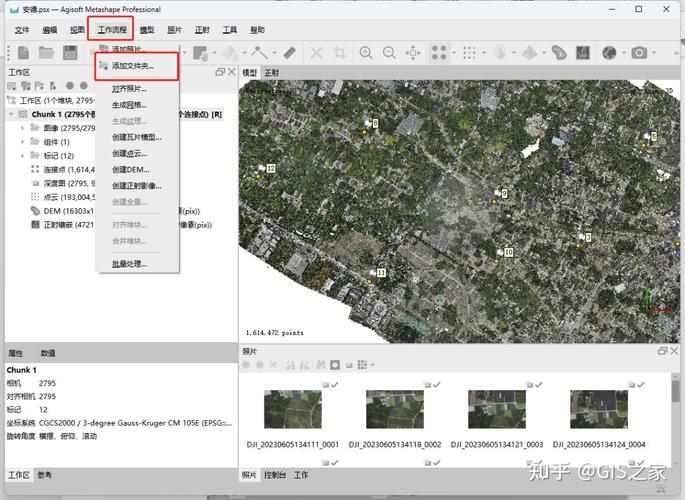Open the 文件 menu
This screenshot has height=500, width=685.
click(x=22, y=30)
